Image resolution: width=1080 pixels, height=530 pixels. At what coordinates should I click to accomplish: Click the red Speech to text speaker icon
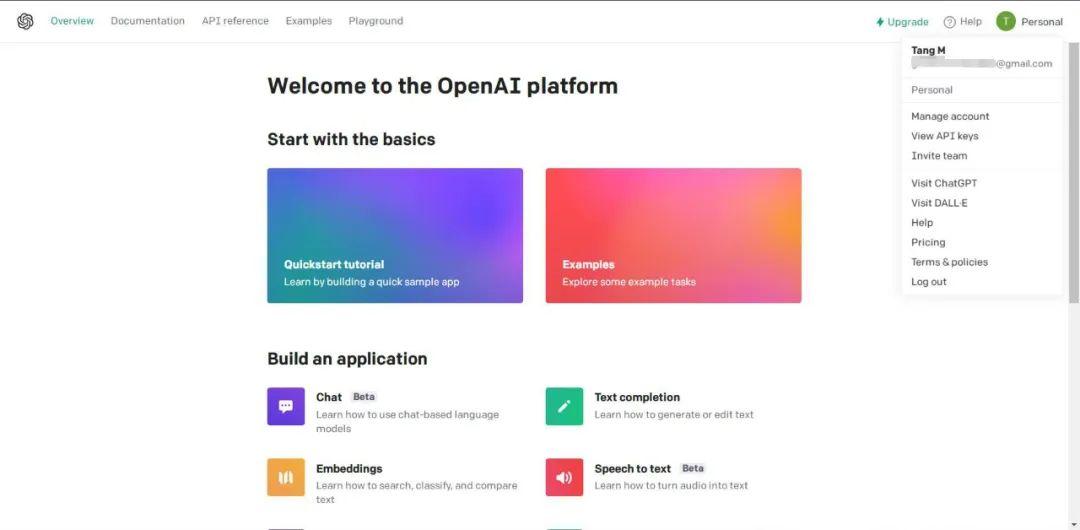tap(564, 477)
